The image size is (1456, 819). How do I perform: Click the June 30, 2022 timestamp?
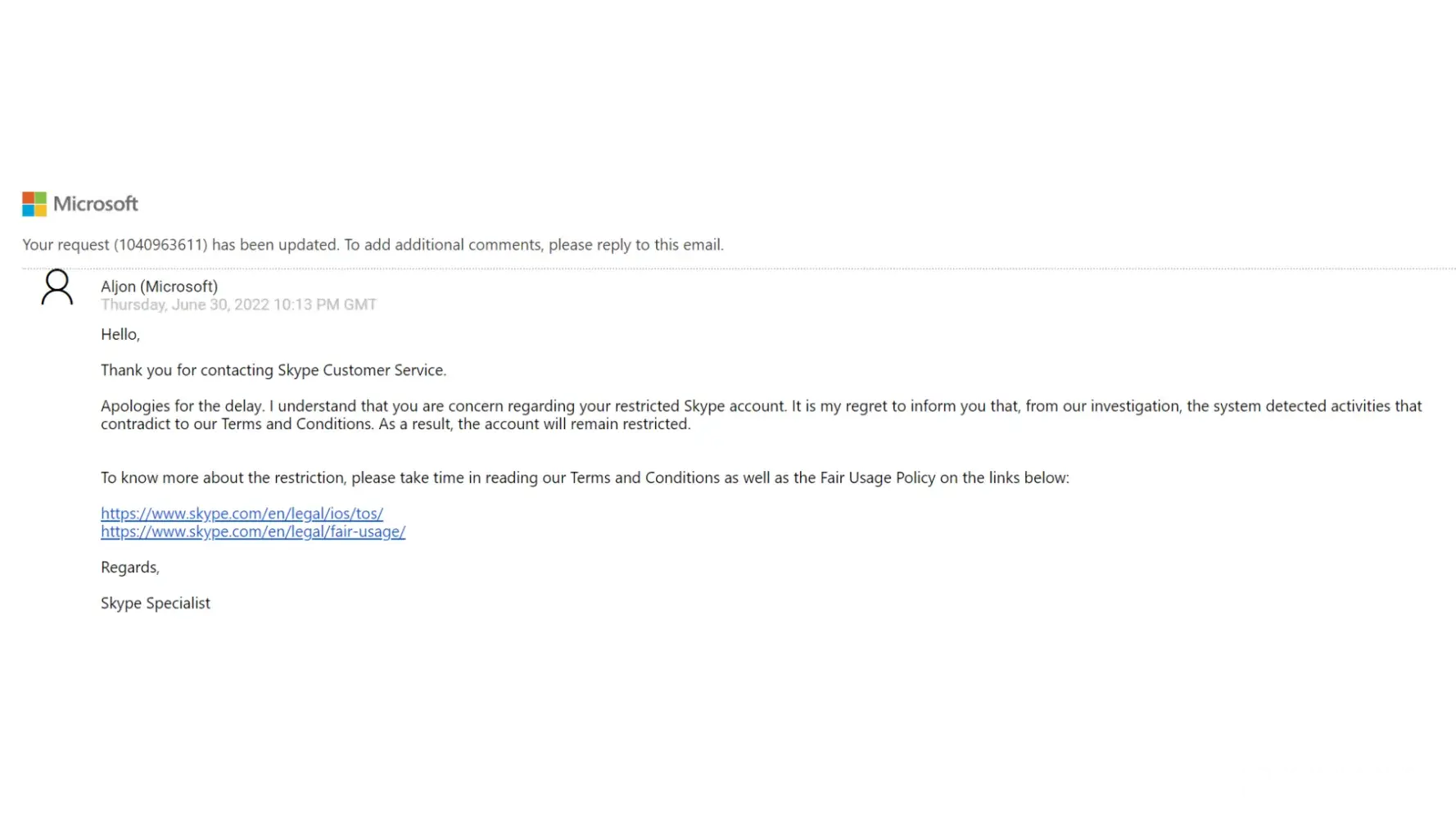pos(238,305)
